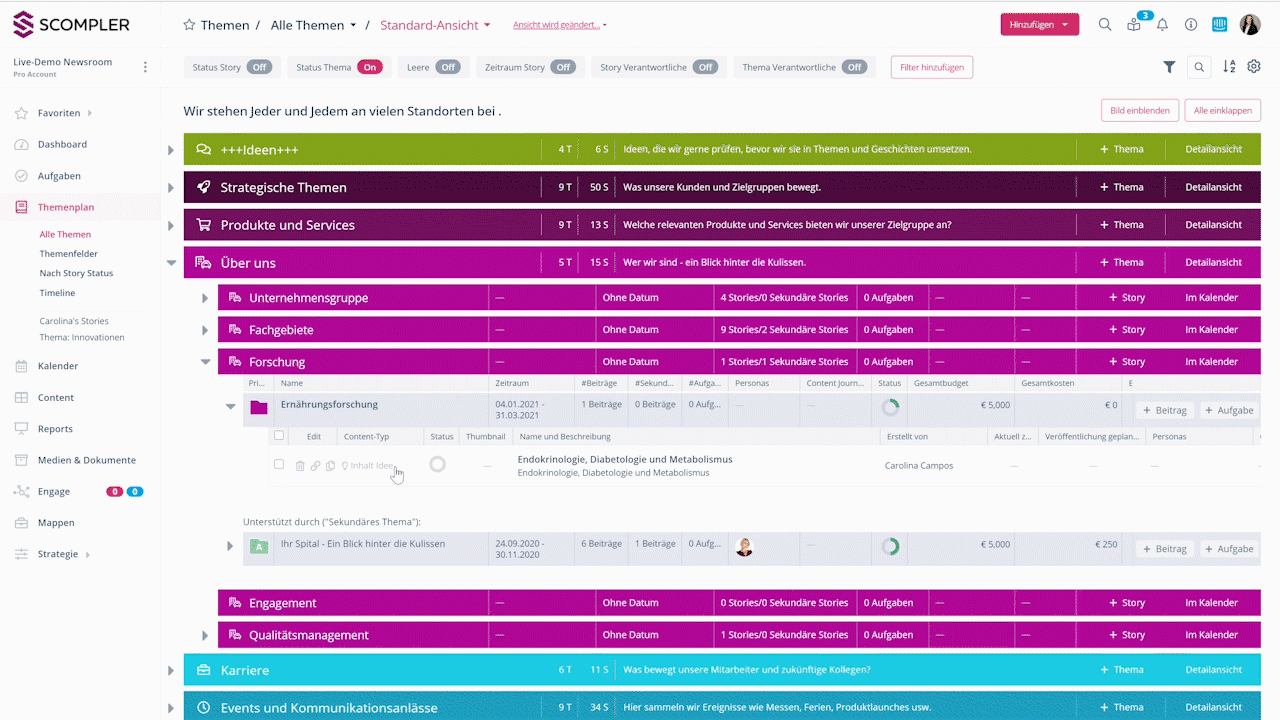
Task: Click the budget progress ring for Ernährungsforschung
Action: tap(889, 406)
